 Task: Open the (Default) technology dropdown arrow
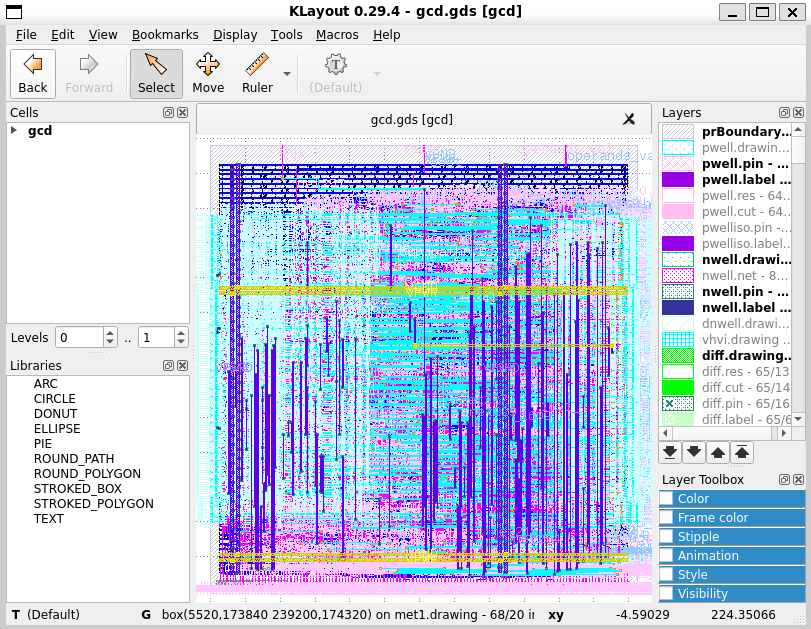(x=377, y=74)
